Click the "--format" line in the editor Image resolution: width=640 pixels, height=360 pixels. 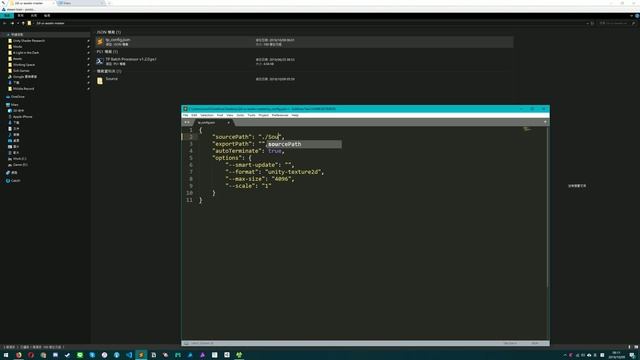coord(274,172)
